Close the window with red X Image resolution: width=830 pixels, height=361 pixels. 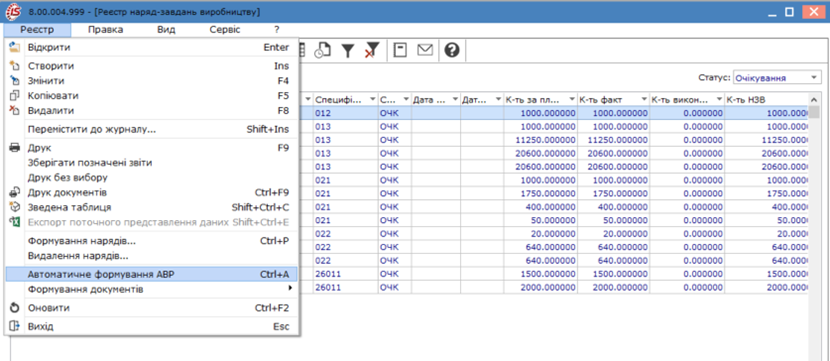coord(815,12)
